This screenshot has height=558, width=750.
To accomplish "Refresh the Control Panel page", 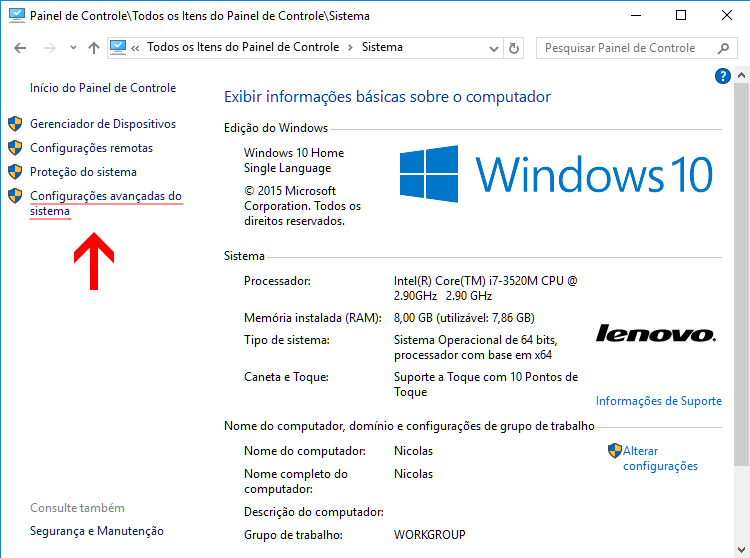I will 514,48.
